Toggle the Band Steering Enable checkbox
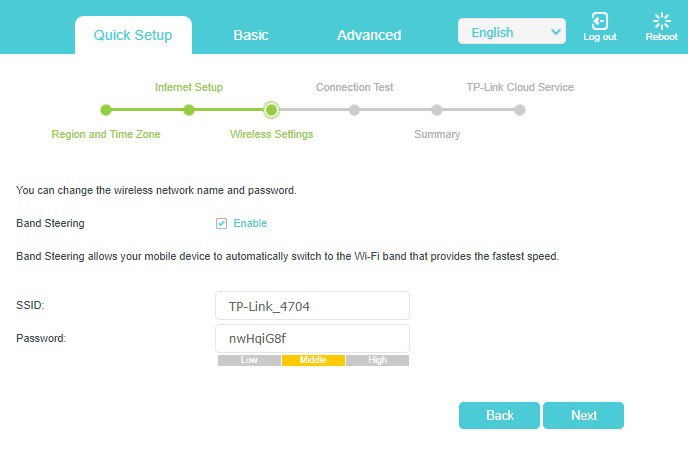This screenshot has width=688, height=450. pyautogui.click(x=221, y=223)
